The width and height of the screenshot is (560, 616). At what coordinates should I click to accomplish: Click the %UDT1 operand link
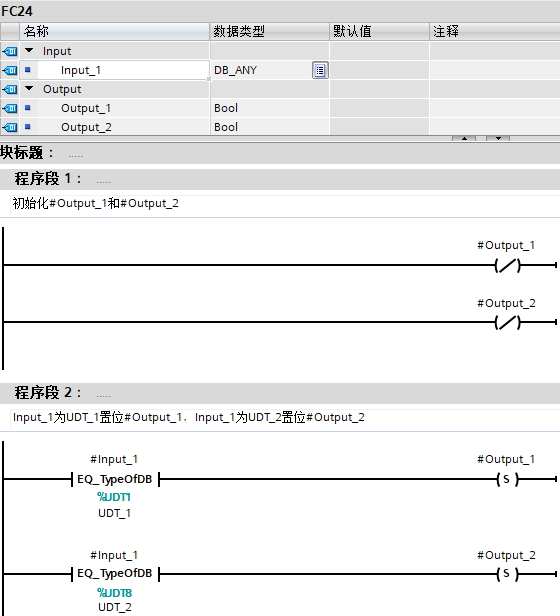click(114, 497)
